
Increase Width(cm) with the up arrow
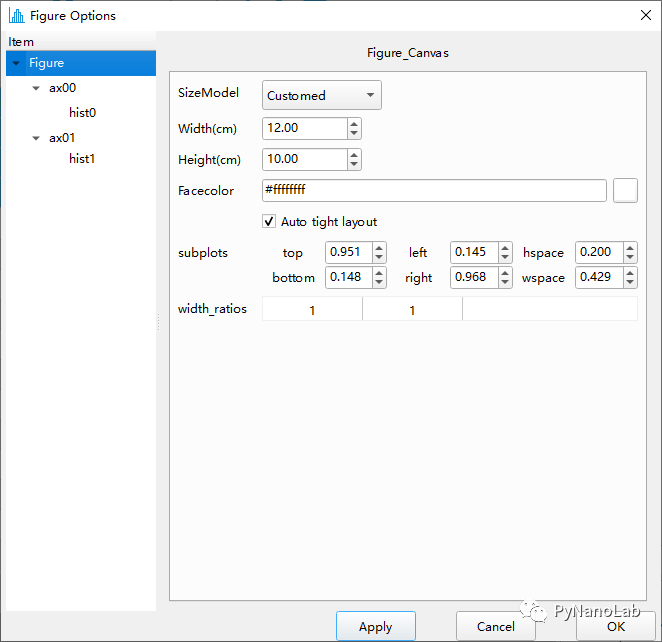pos(354,123)
